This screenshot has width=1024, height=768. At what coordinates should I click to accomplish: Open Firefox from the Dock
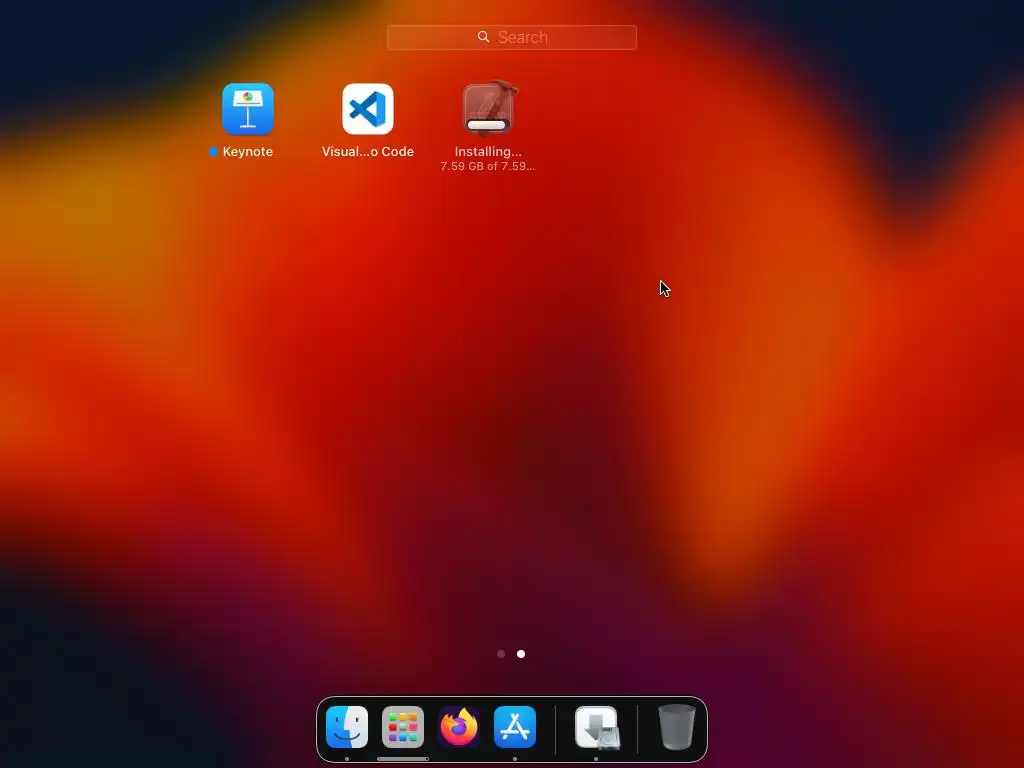click(x=459, y=727)
